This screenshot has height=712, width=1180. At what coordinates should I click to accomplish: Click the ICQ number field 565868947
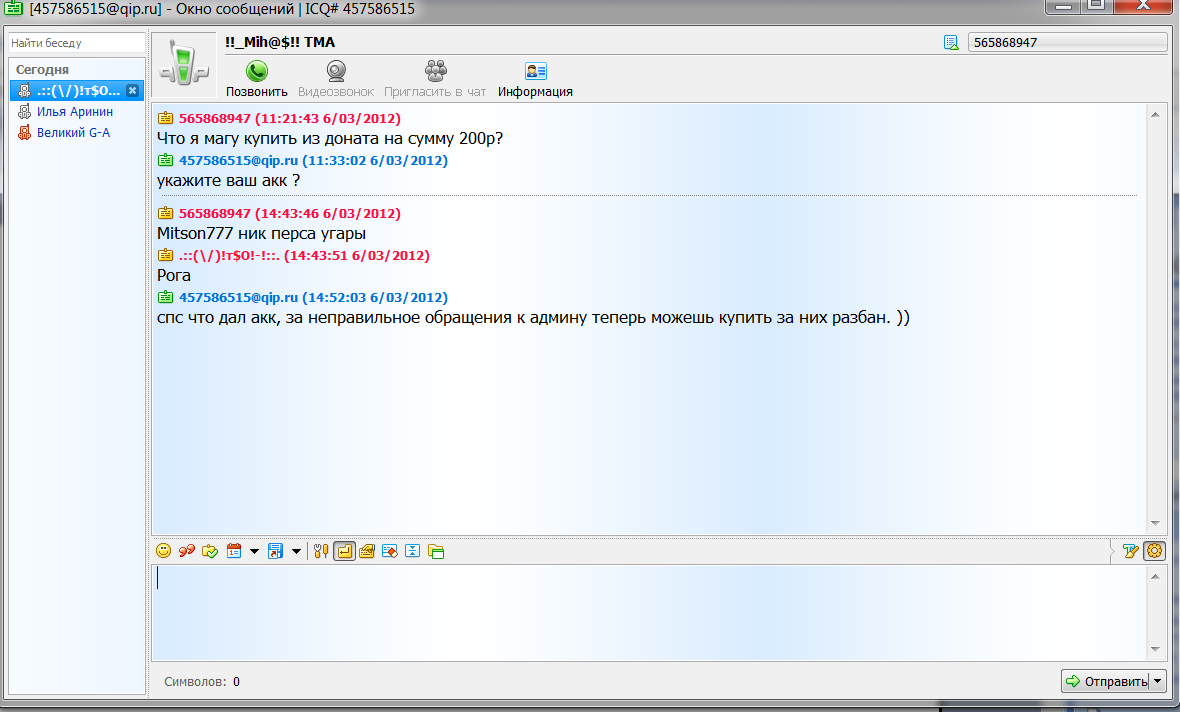(x=1067, y=42)
